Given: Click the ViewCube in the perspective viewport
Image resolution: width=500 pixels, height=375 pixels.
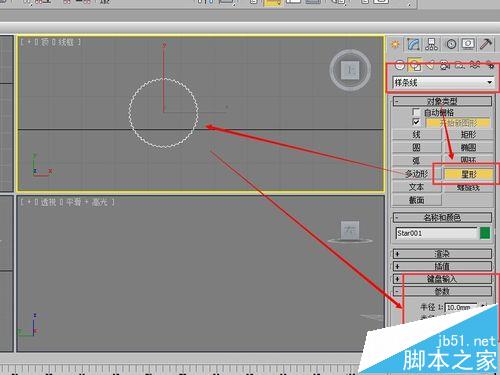Looking at the screenshot, I should (350, 231).
